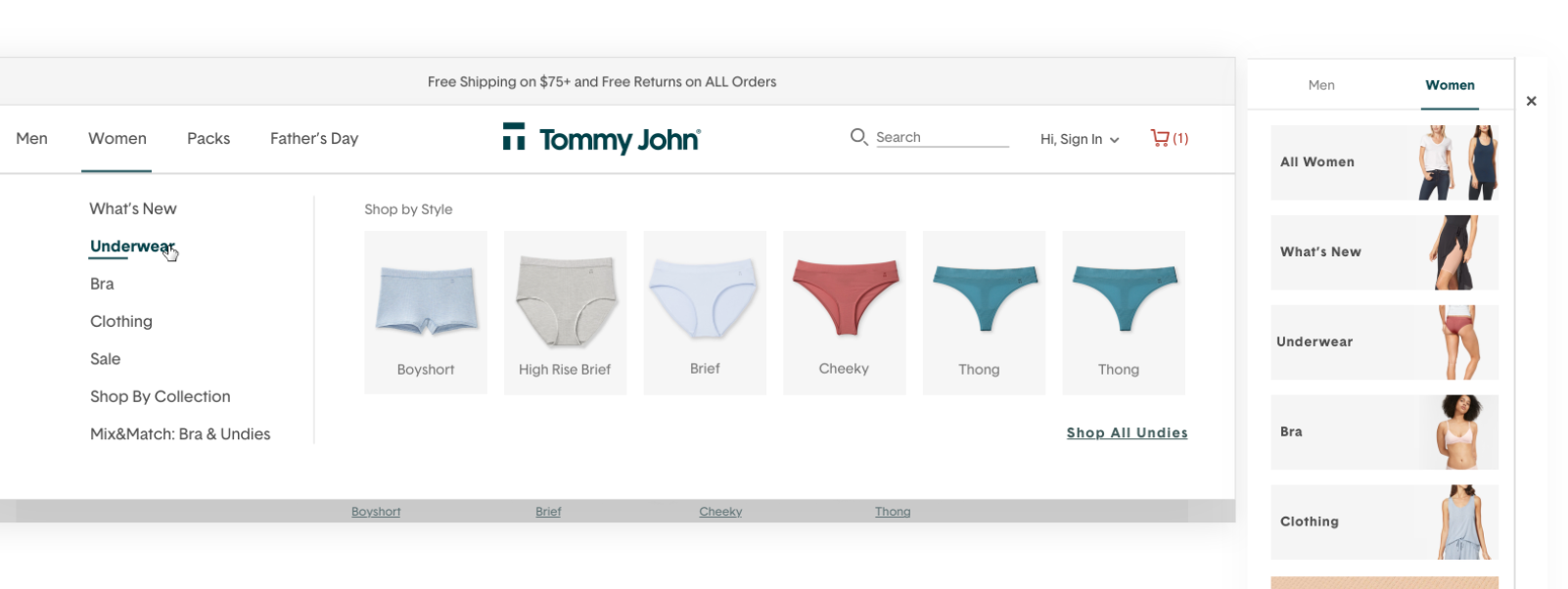Image resolution: width=1568 pixels, height=589 pixels.
Task: Open Mix&Match: Bra & Undies link
Action: coord(180,433)
